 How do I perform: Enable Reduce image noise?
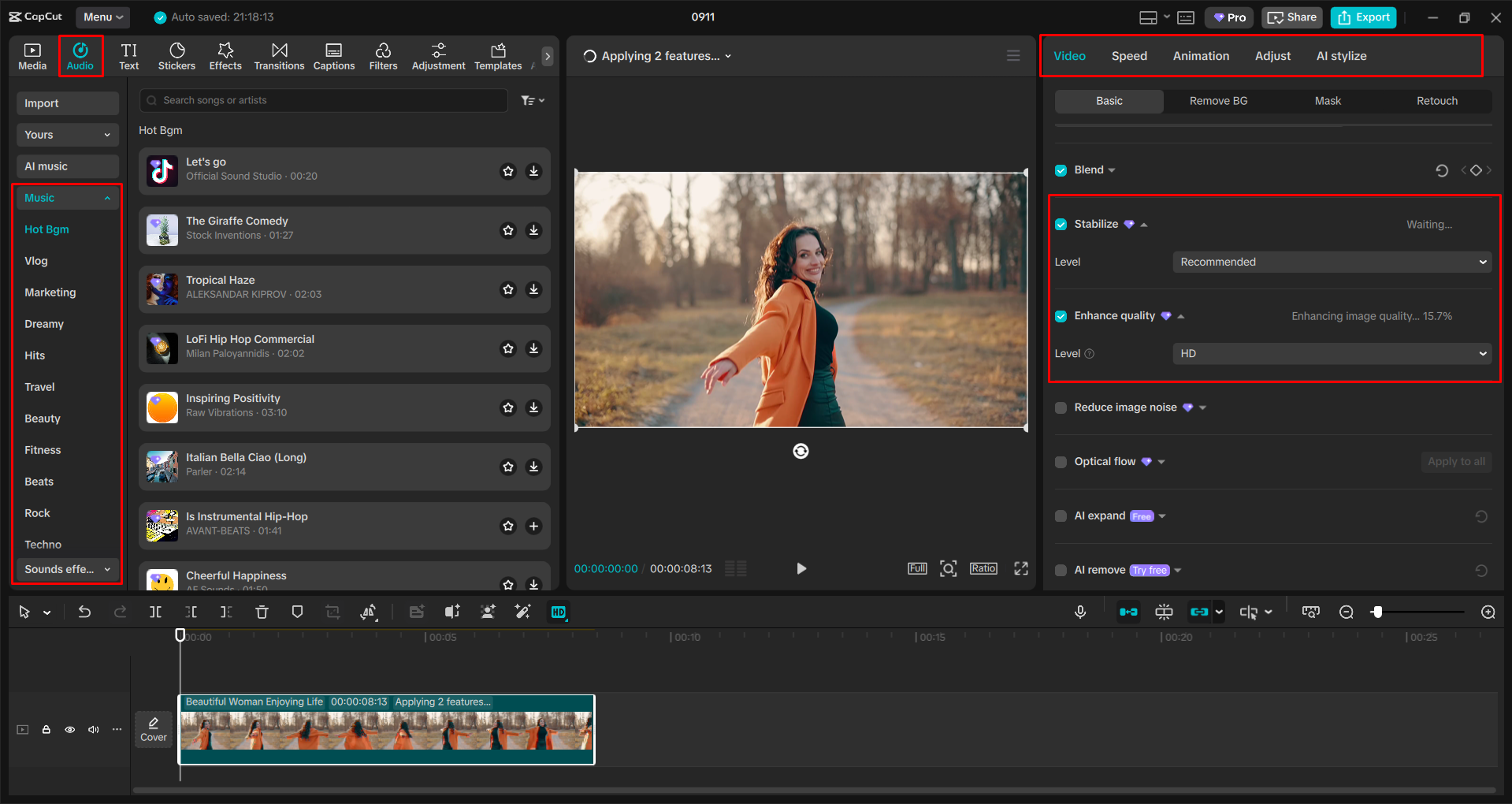coord(1061,407)
